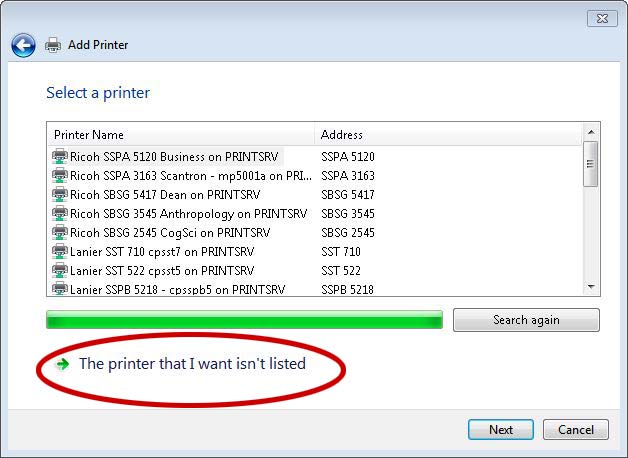The image size is (628, 458).
Task: Click the Ricoh SBSG 3545 Anthropology printer icon
Action: point(60,213)
